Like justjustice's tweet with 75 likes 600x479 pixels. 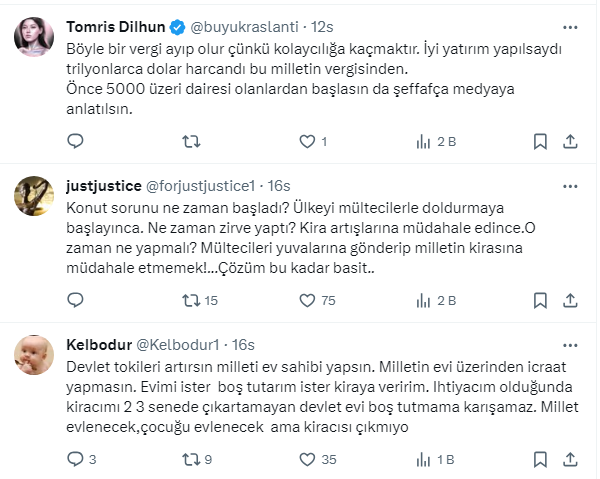[x=305, y=299]
